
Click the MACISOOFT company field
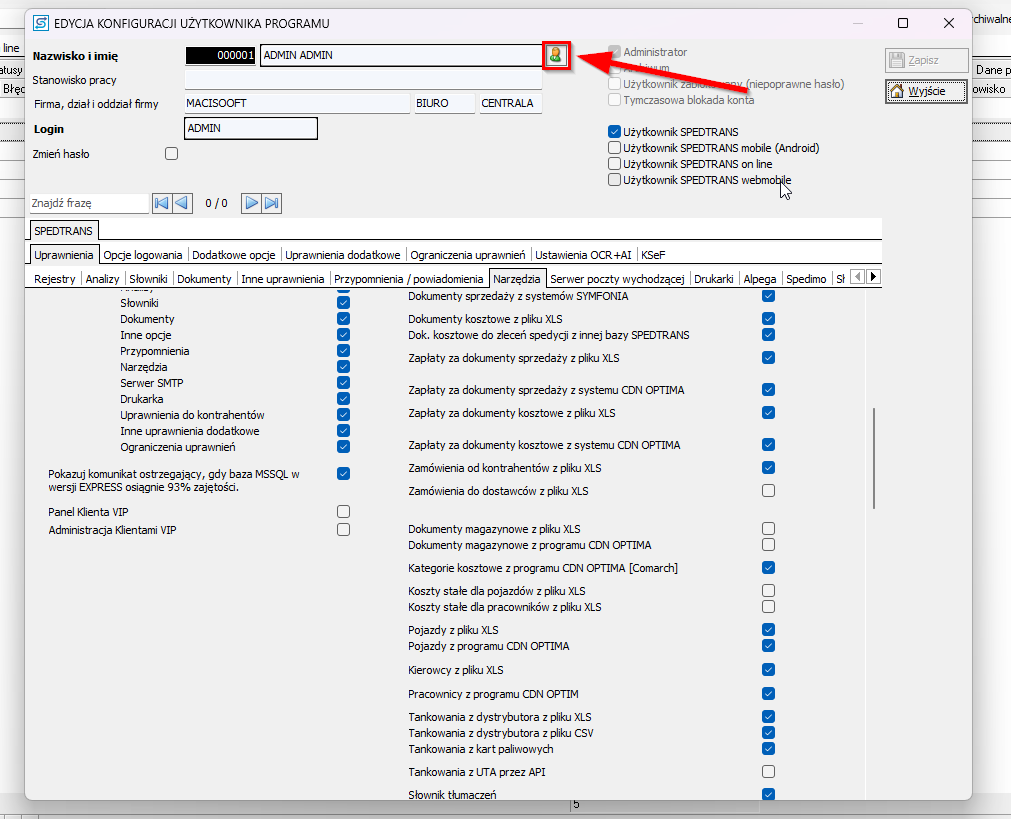[297, 103]
